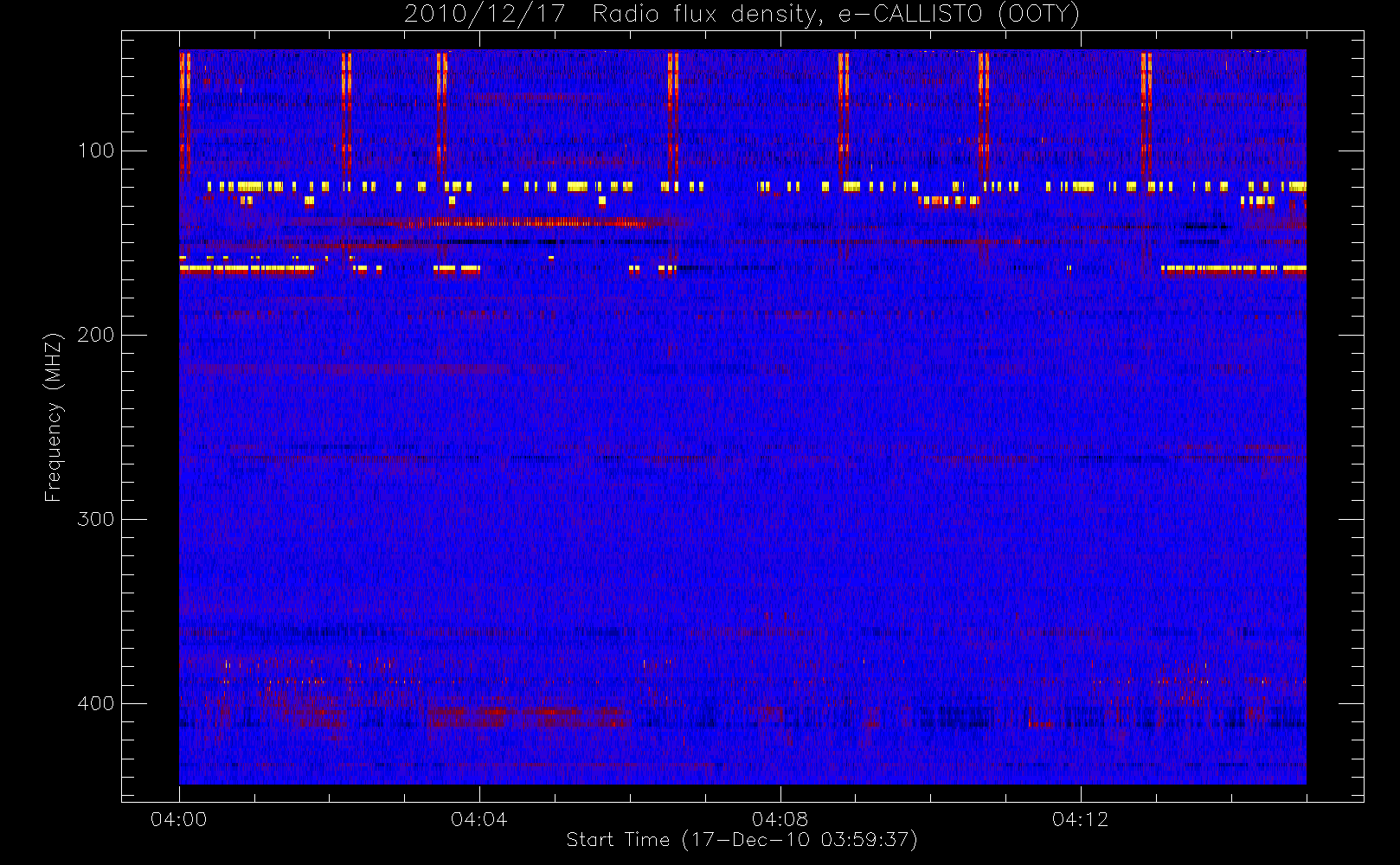Click the '100' frequency tick label
Image resolution: width=1400 pixels, height=865 pixels.
96,151
